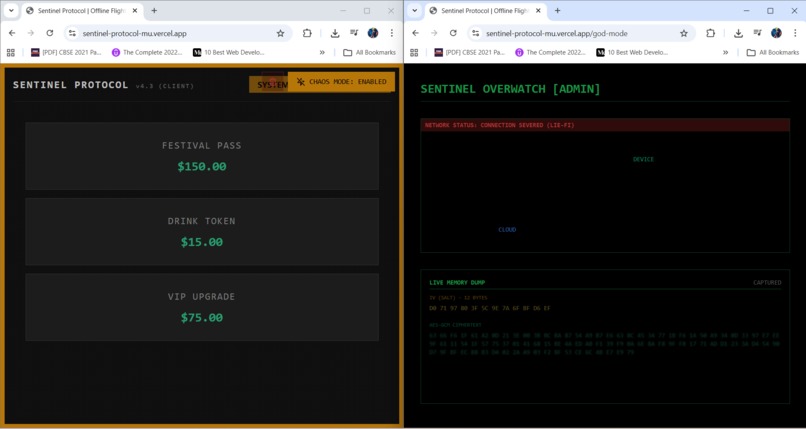Open Chrome three-dot menu in right window
Screen dimensions: 806x429
795,33
